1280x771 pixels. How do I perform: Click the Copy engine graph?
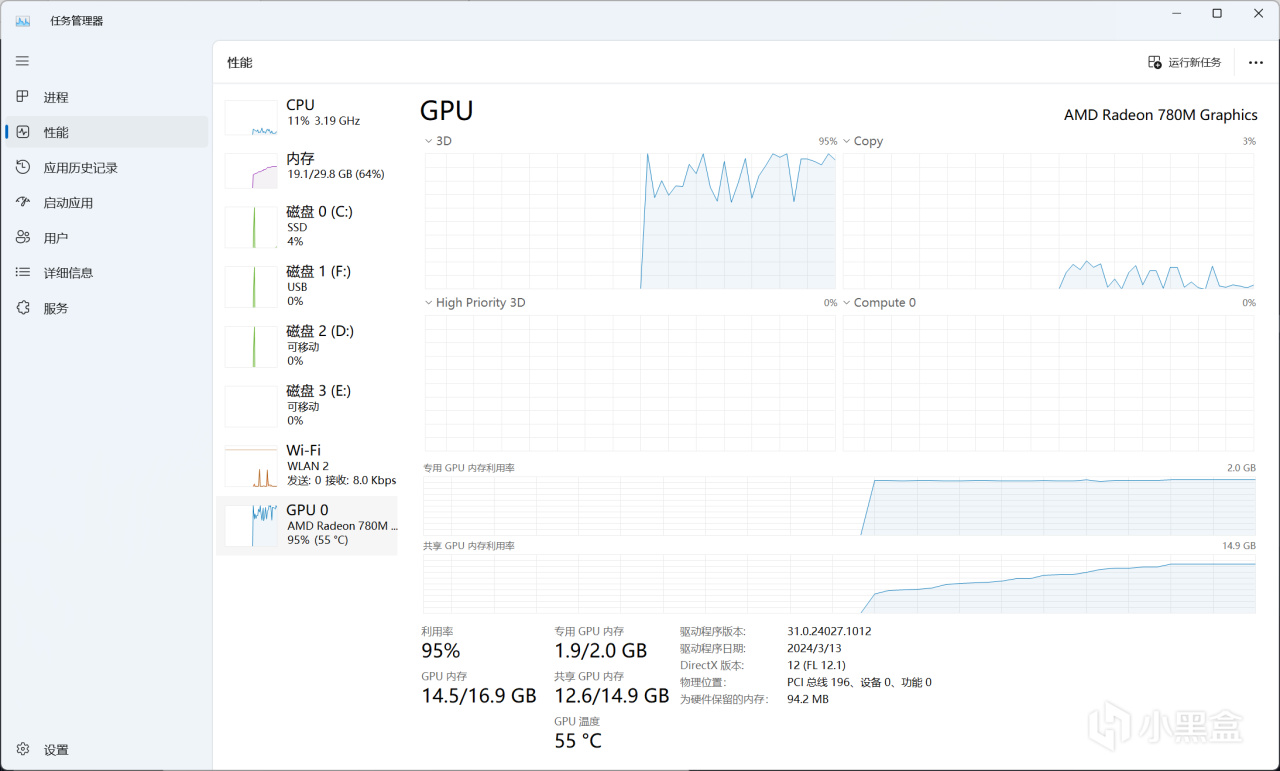(1048, 221)
